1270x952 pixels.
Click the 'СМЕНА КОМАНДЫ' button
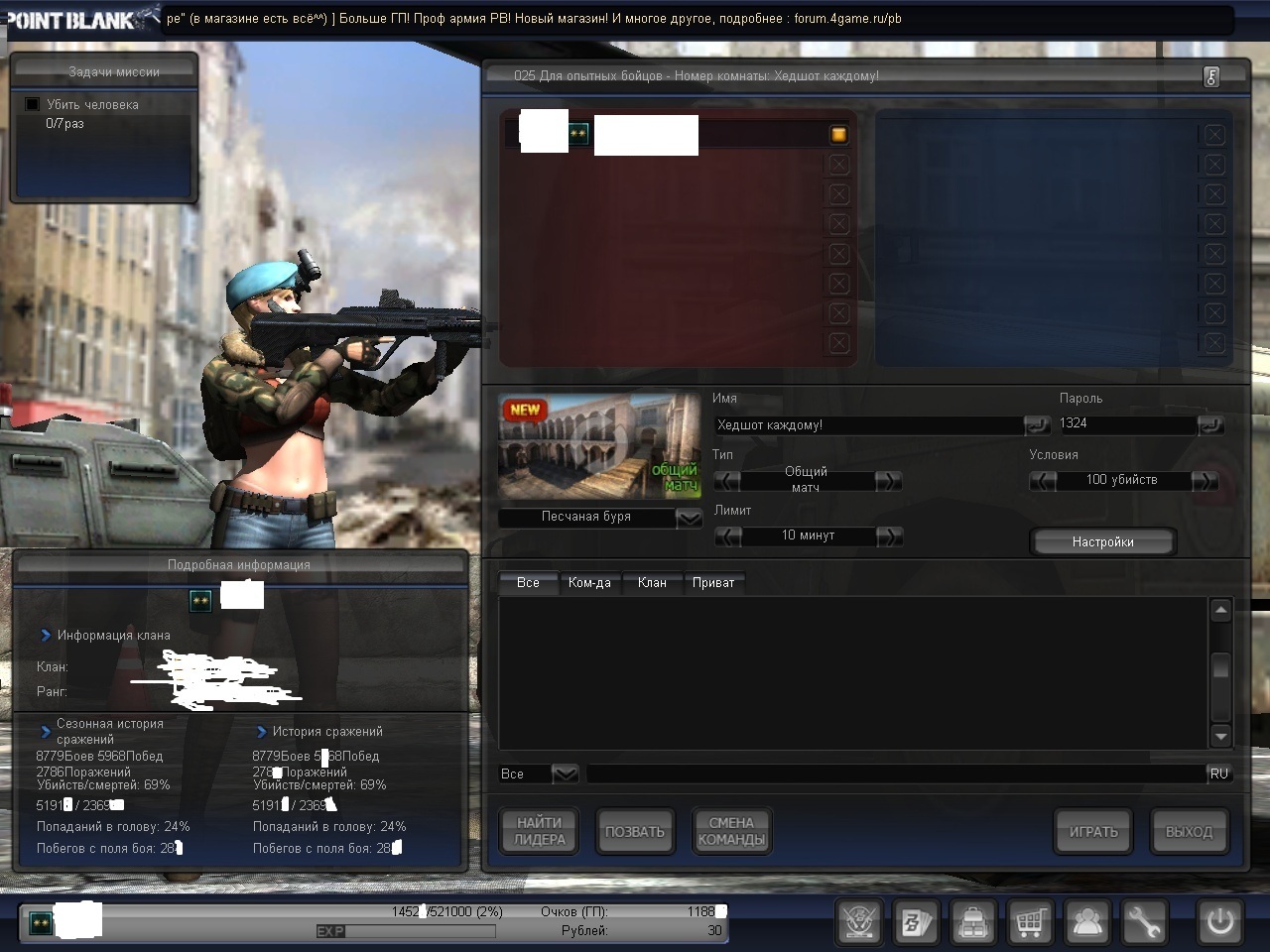pos(731,831)
